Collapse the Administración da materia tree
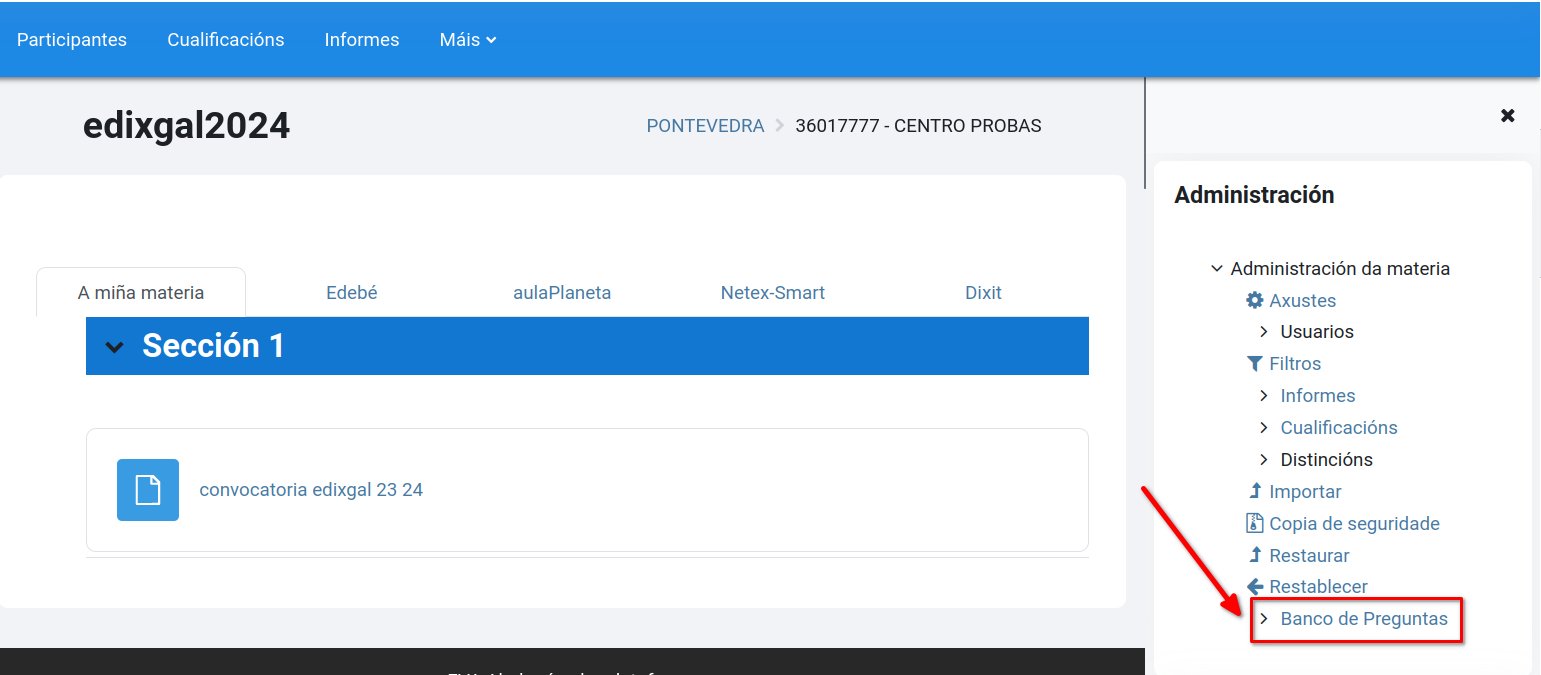Image resolution: width=1541 pixels, height=675 pixels. pyautogui.click(x=1217, y=268)
